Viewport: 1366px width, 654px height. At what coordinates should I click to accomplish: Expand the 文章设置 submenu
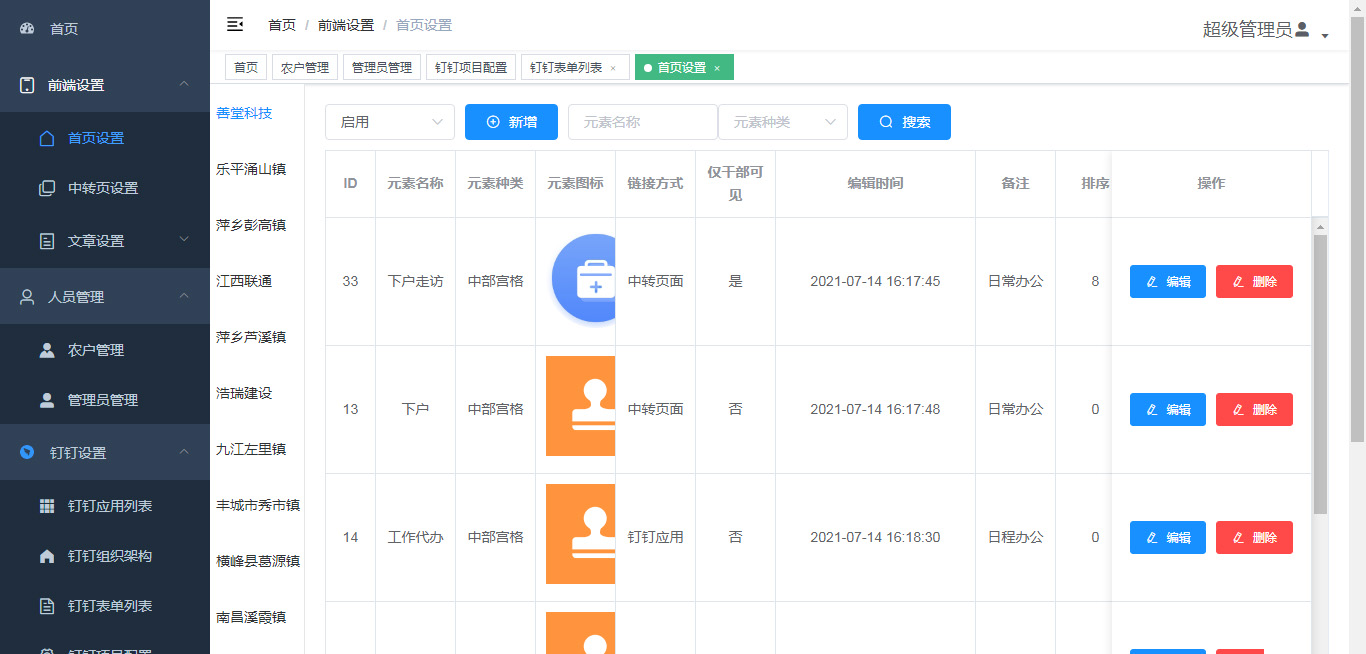[97, 241]
